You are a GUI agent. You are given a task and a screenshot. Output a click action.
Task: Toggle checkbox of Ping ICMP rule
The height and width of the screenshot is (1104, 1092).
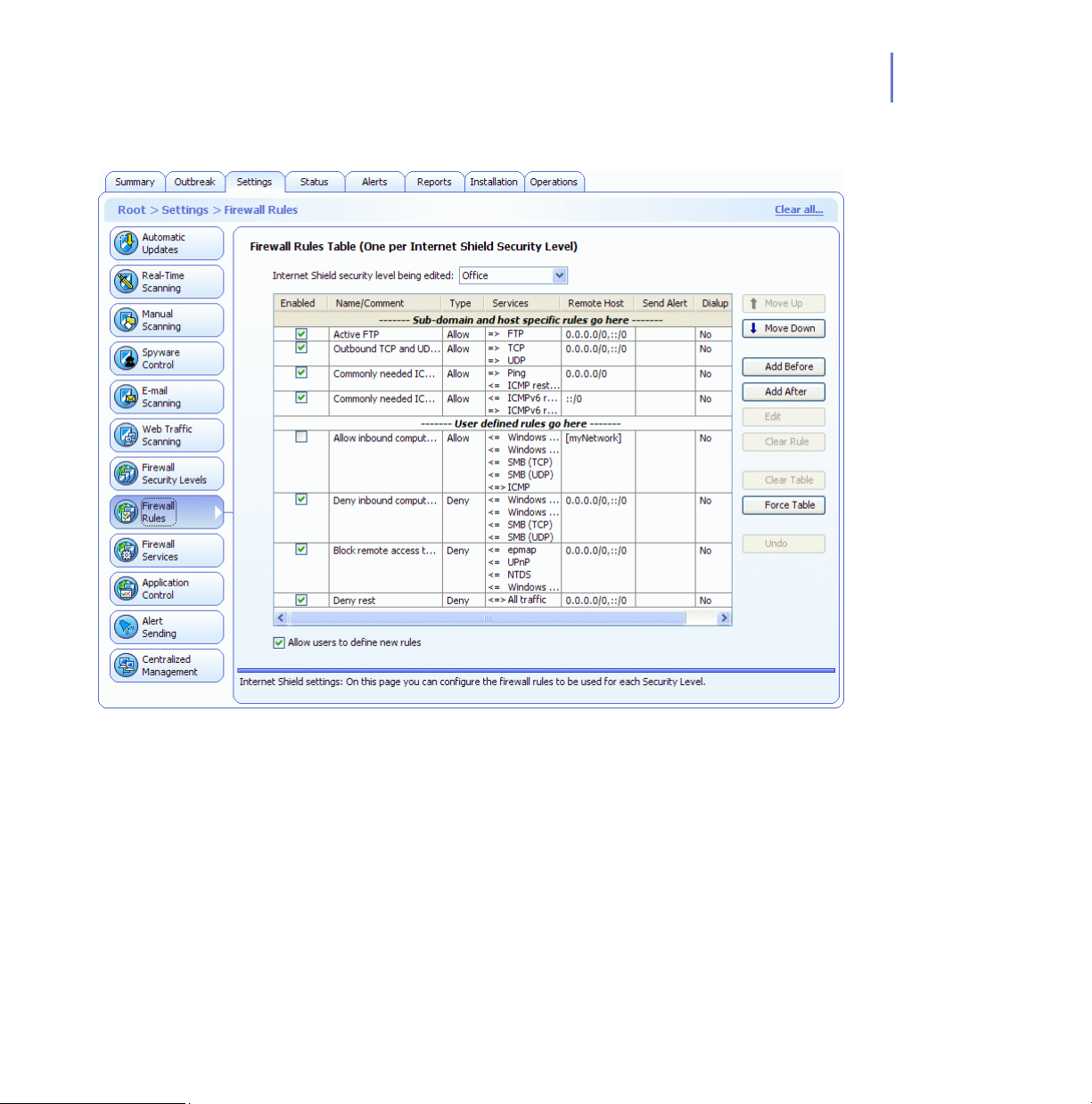pyautogui.click(x=301, y=372)
